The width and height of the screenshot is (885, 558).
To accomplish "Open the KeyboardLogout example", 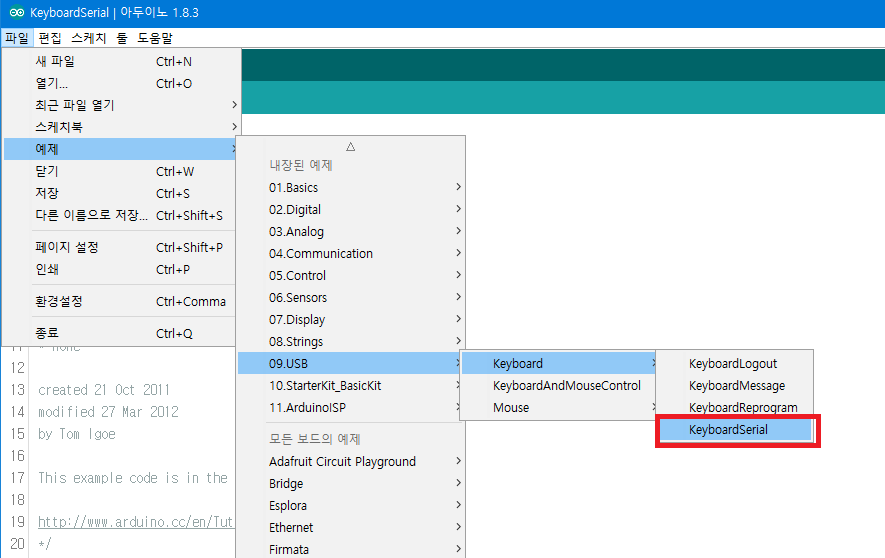I will pos(735,363).
